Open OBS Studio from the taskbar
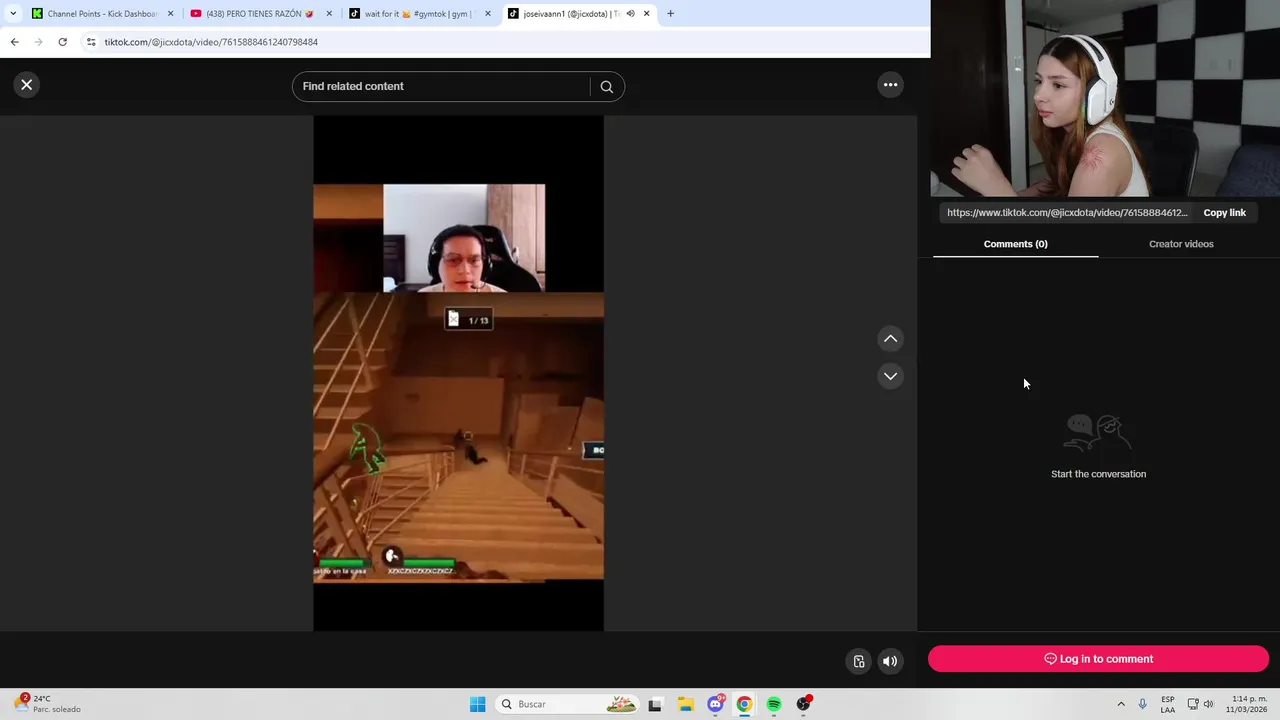Image resolution: width=1280 pixels, height=720 pixels. [x=804, y=704]
